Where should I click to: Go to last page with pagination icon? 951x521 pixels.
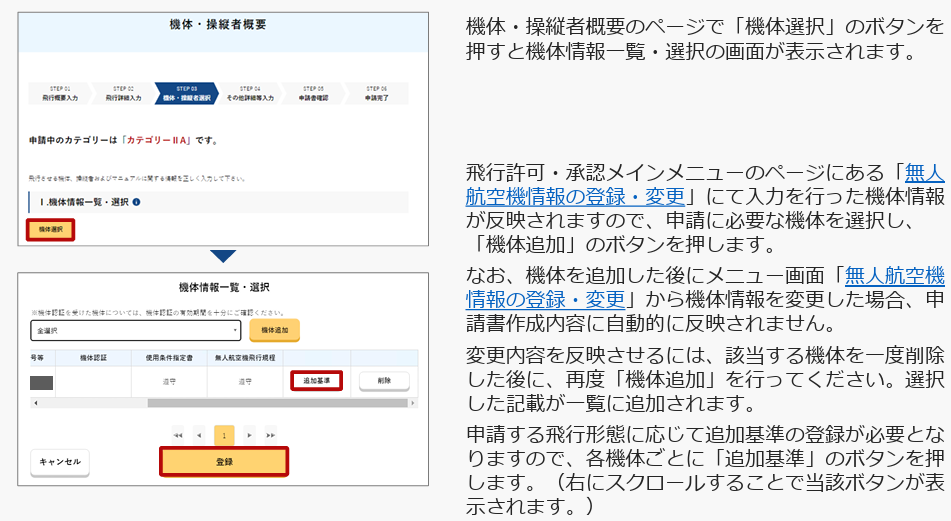coord(271,435)
